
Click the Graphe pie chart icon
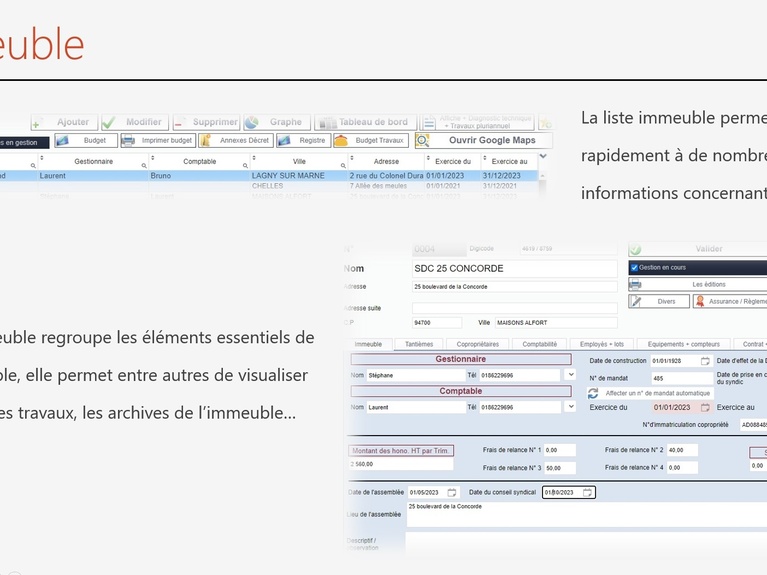pyautogui.click(x=251, y=123)
